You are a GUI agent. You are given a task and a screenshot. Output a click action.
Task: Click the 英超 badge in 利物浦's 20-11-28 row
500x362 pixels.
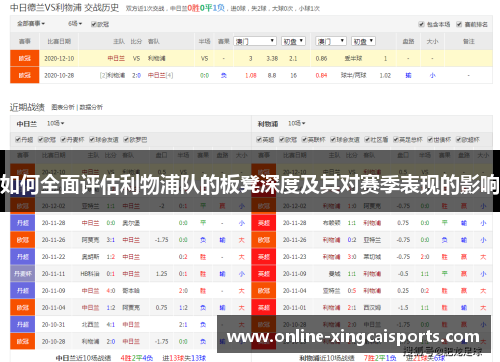point(264,223)
